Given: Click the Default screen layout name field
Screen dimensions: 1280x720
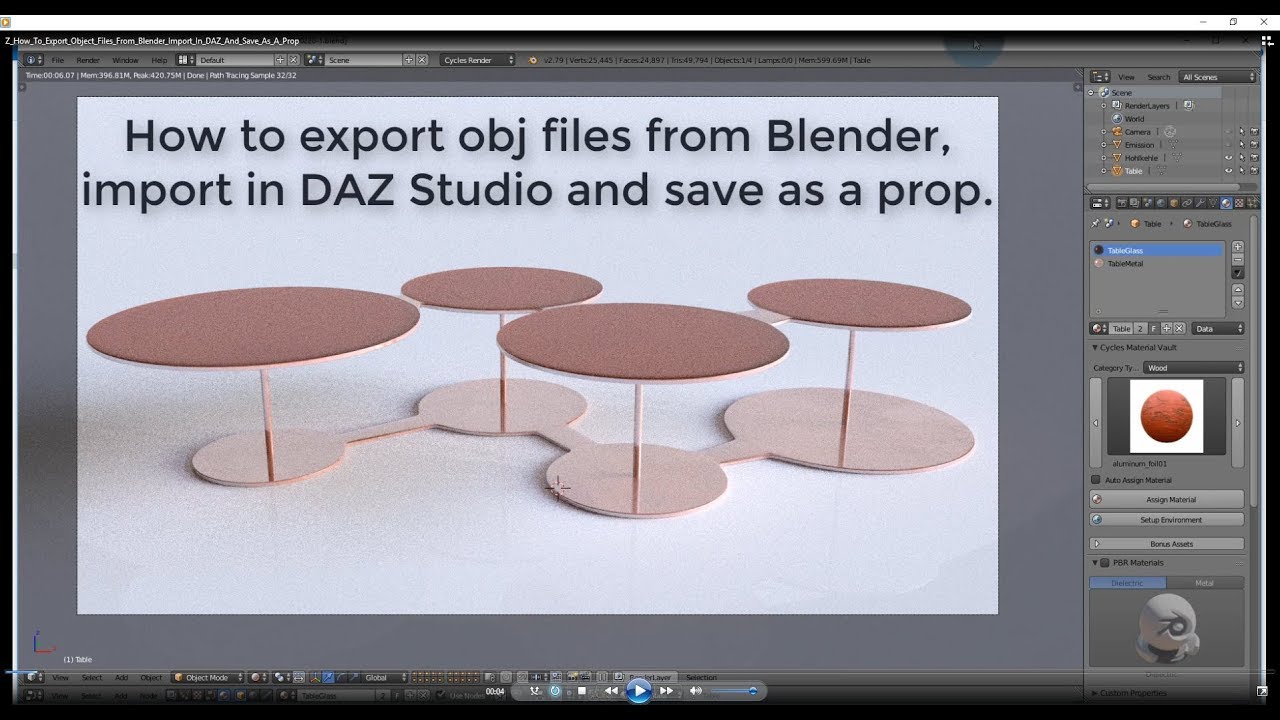Looking at the screenshot, I should (x=234, y=60).
